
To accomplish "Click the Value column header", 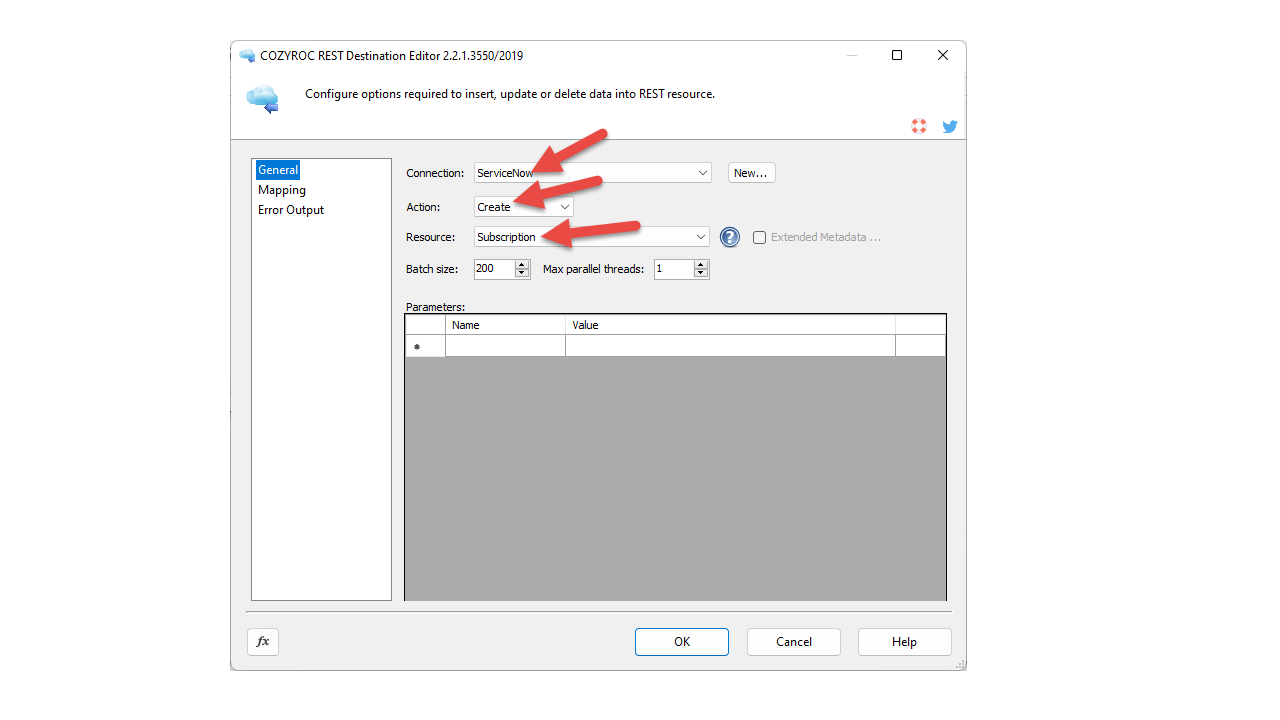I will [730, 325].
